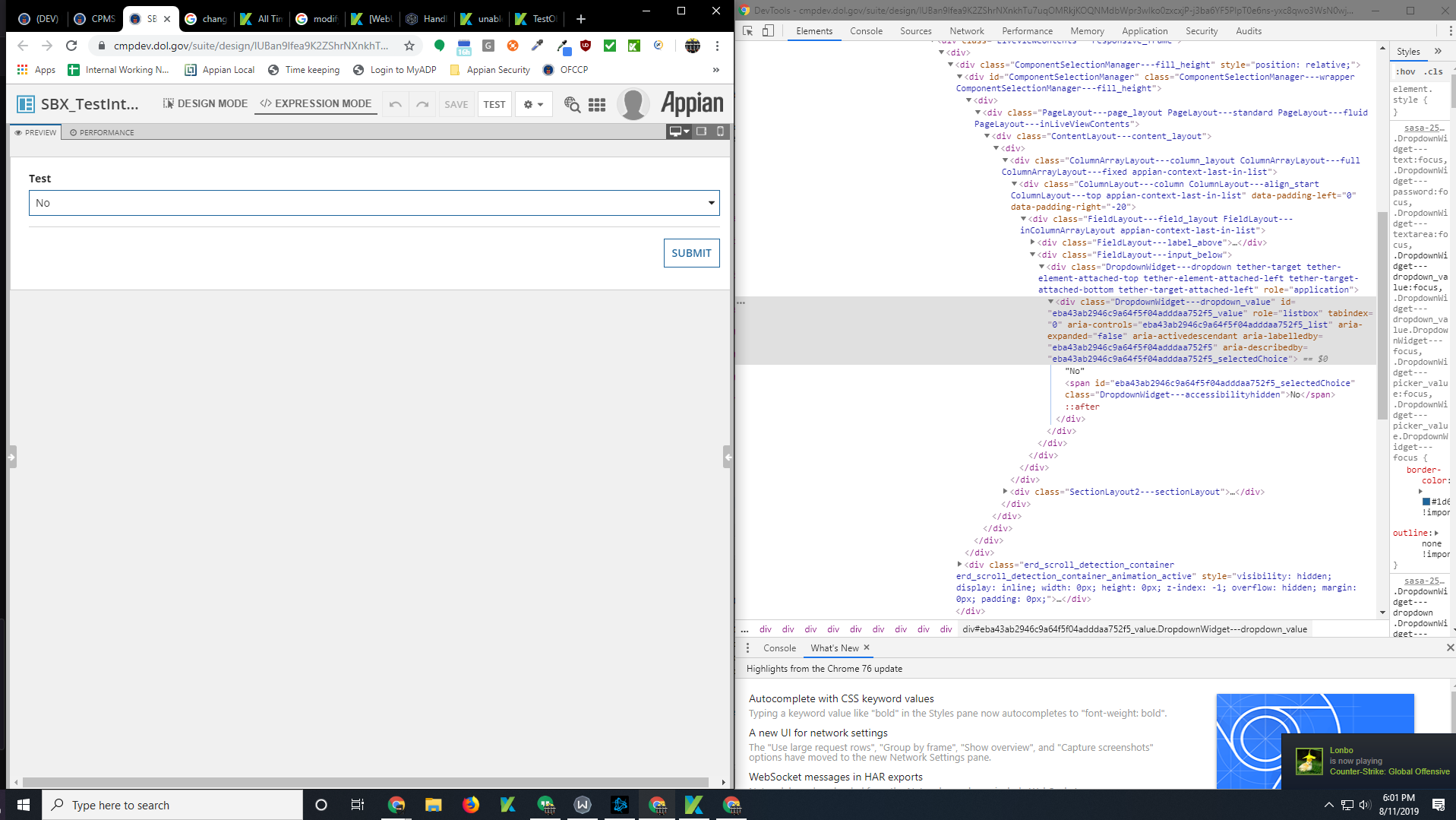Activate the DevTools inspect element picker
Viewport: 1456px width, 820px height.
[x=747, y=30]
